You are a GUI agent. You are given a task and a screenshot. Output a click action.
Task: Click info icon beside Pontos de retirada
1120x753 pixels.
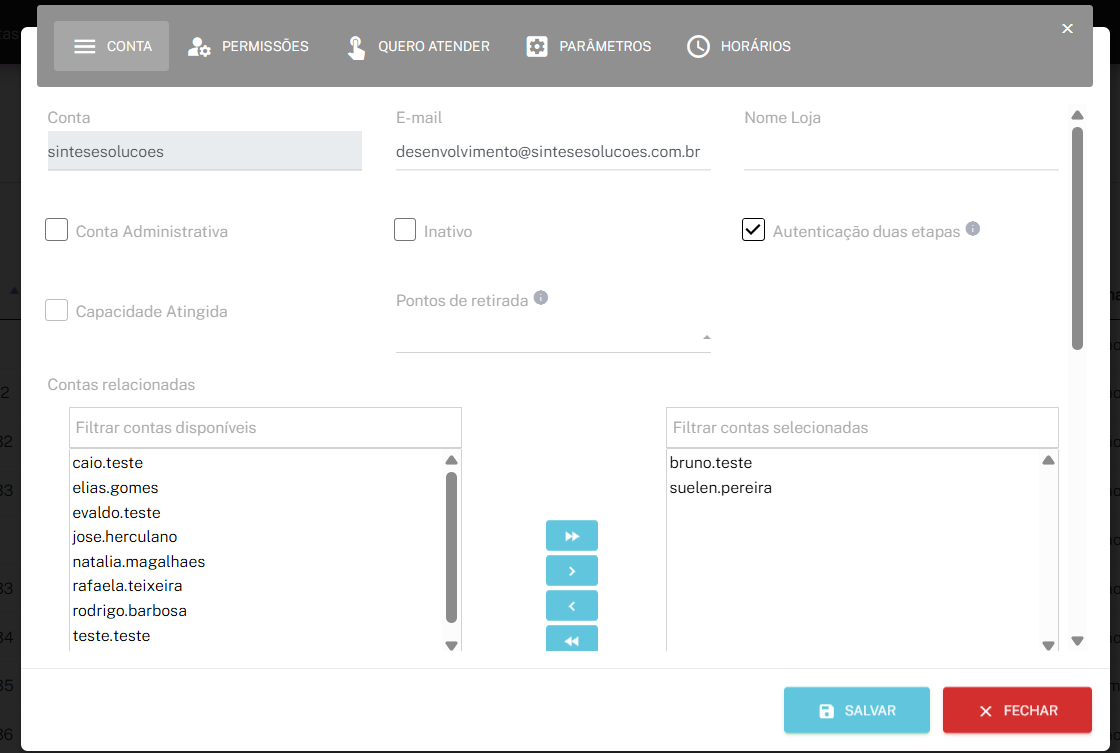tap(541, 297)
